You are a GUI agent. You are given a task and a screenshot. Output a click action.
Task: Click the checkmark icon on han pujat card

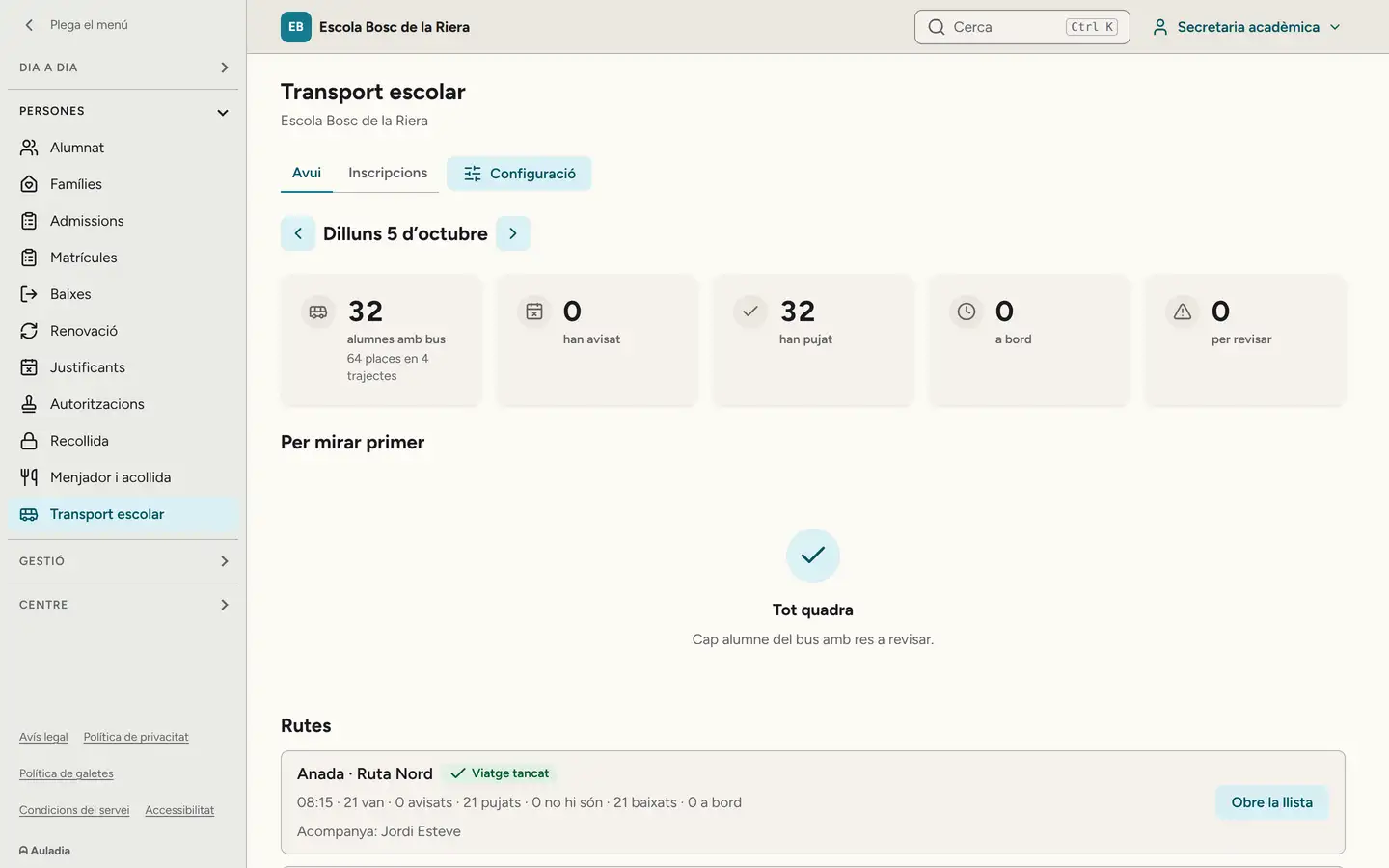coord(750,312)
